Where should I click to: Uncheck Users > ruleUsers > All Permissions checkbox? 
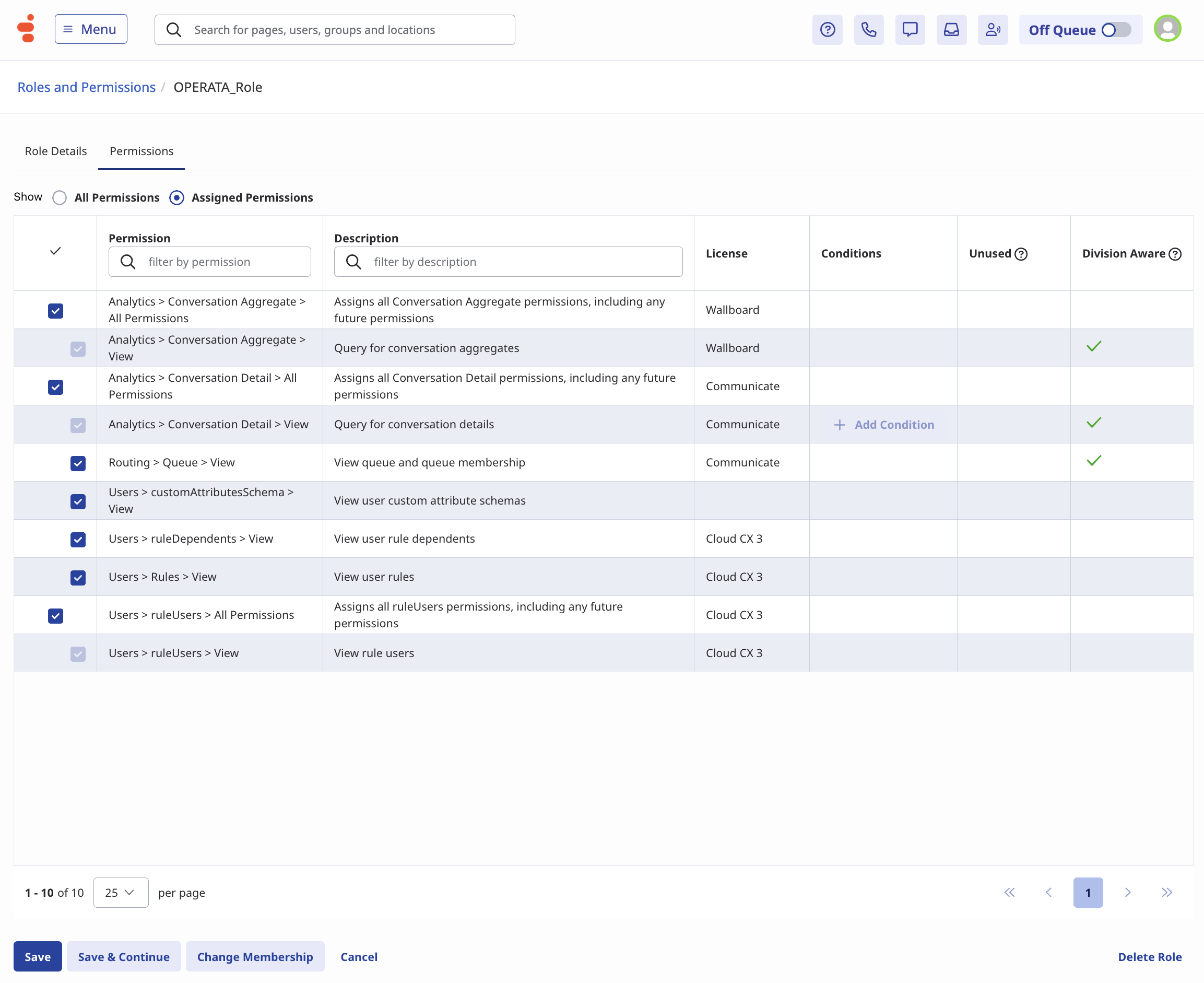point(55,615)
